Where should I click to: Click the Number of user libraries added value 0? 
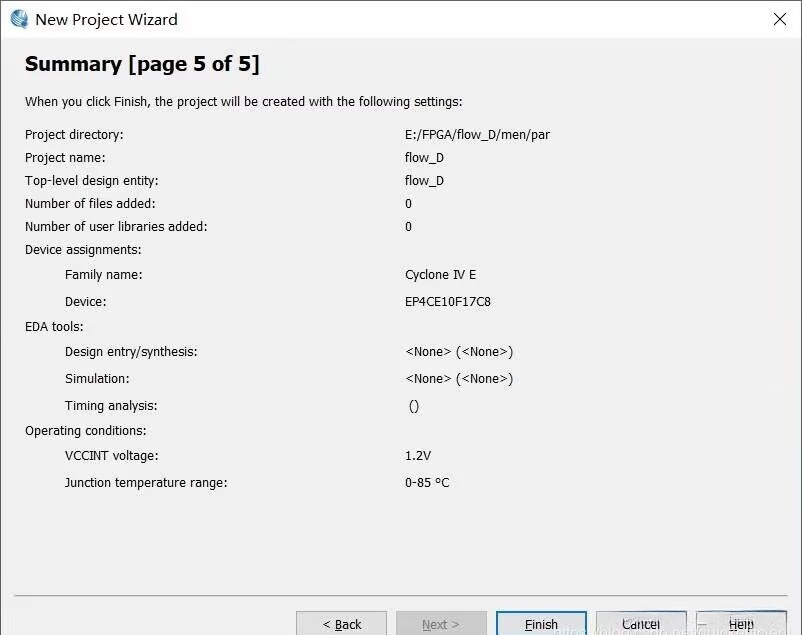(408, 227)
